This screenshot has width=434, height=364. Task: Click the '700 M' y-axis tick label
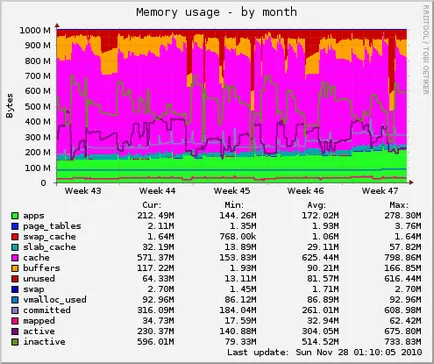pyautogui.click(x=38, y=76)
